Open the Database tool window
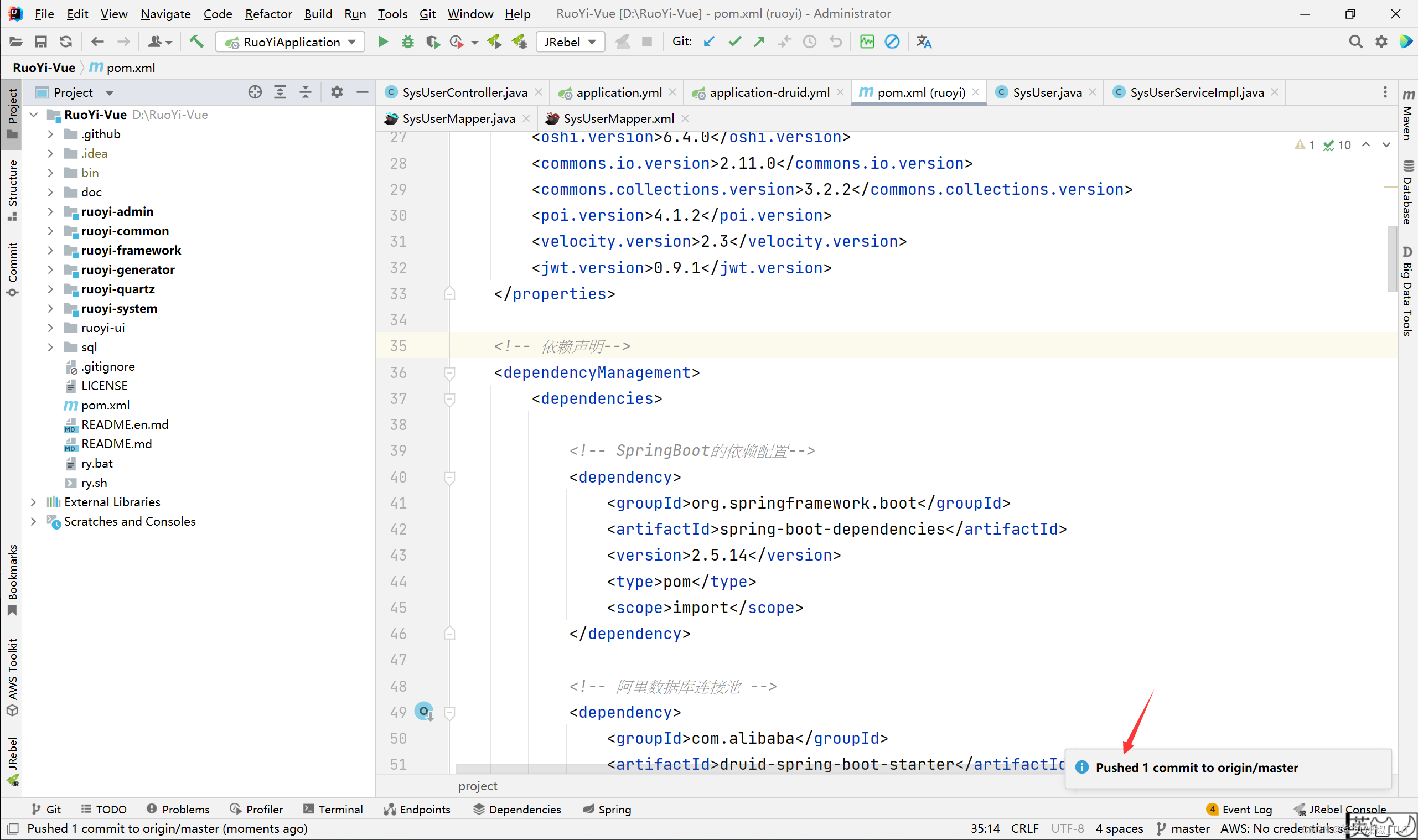1418x840 pixels. pyautogui.click(x=1408, y=193)
